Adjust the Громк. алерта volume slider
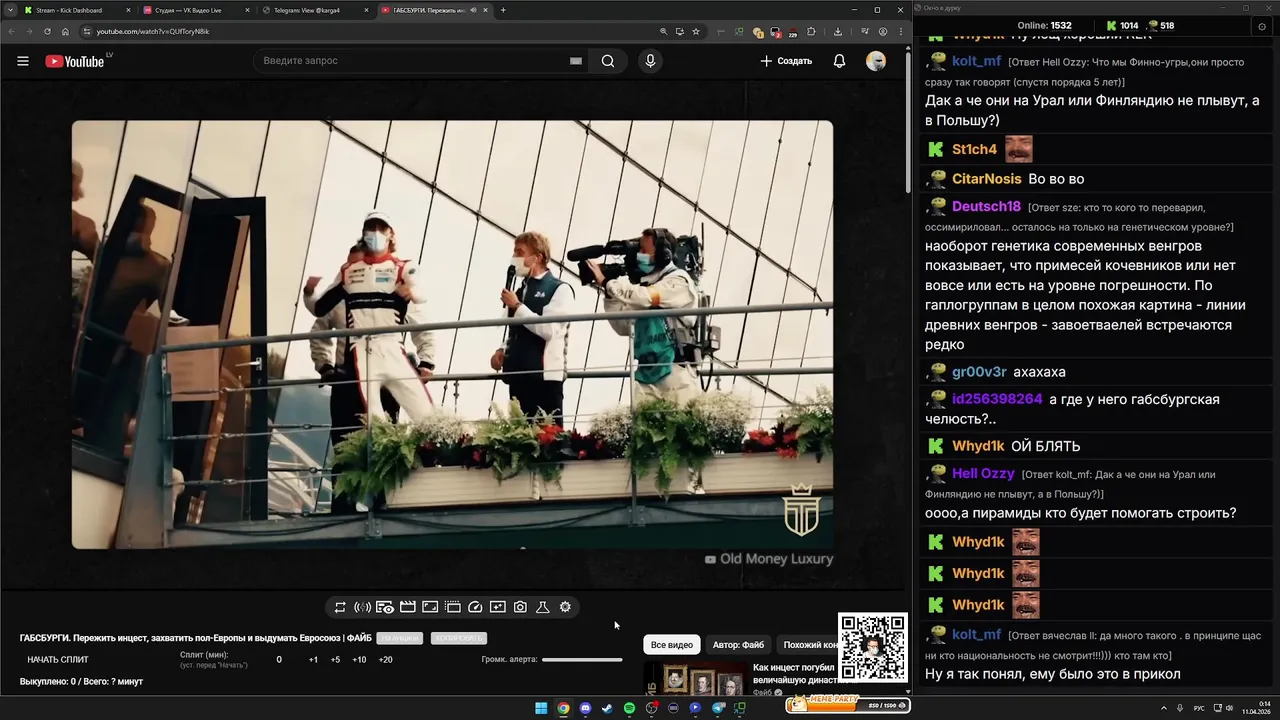Image resolution: width=1280 pixels, height=720 pixels. tap(582, 660)
